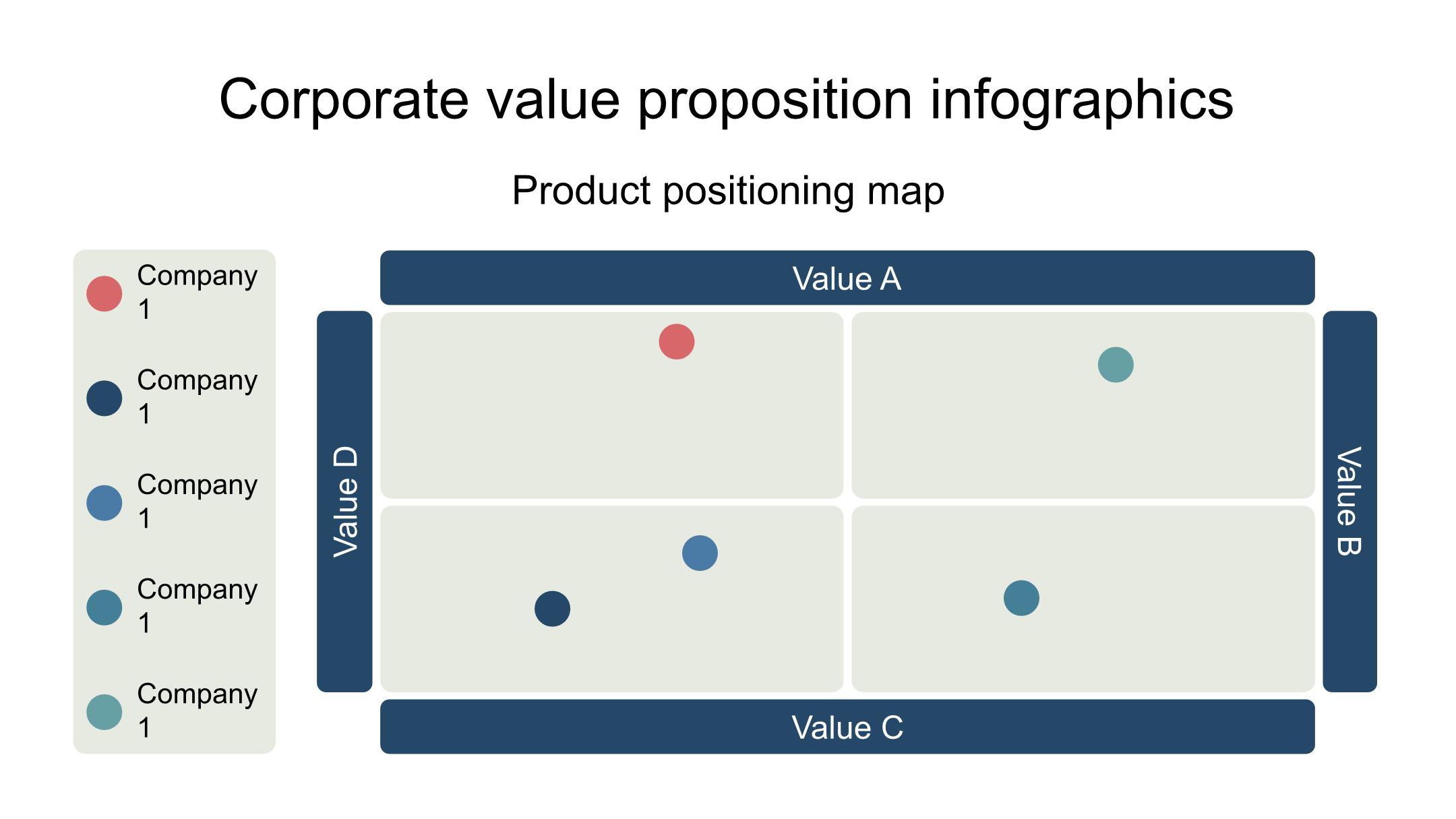The image size is (1456, 819).
Task: Select Company 1 label beside navy legend circle
Action: pos(197,397)
